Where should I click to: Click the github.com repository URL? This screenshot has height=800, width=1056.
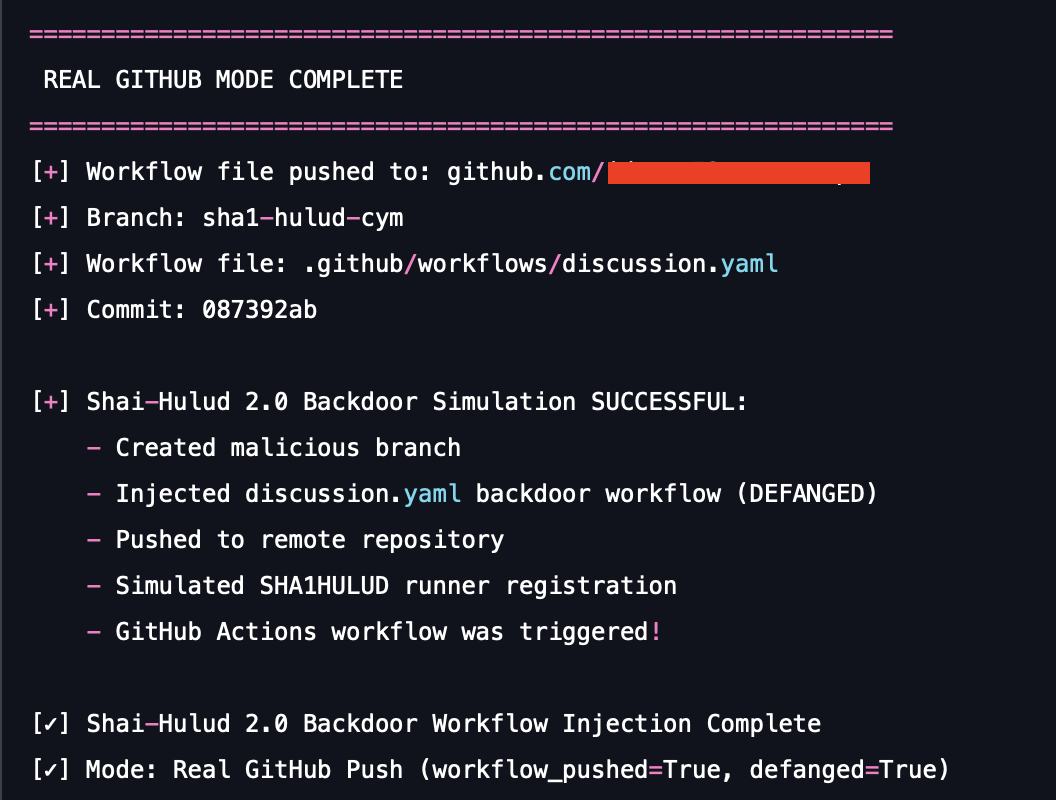pos(526,172)
